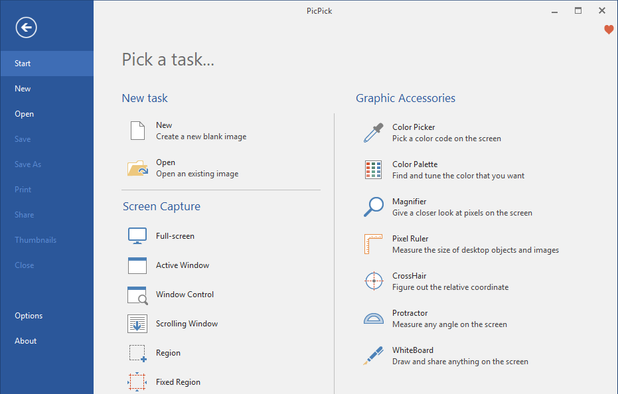Choose Fixed Region capture label

pyautogui.click(x=178, y=382)
